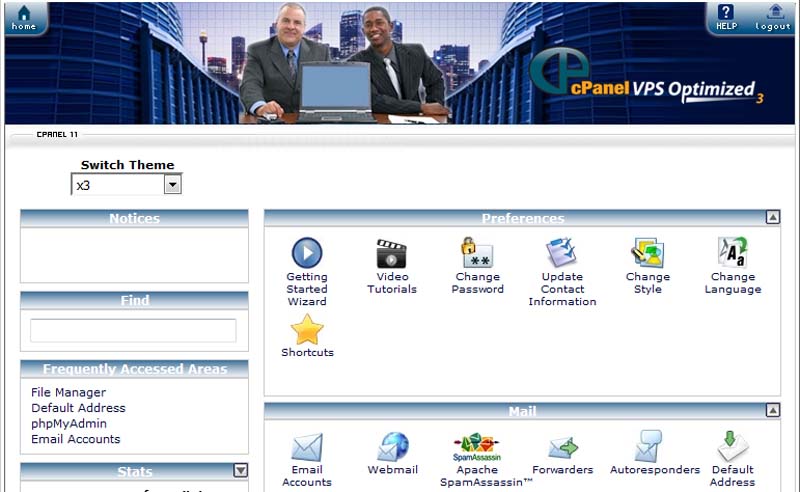Open the Change Password padlock icon
Screen dimensions: 800x492
click(477, 253)
